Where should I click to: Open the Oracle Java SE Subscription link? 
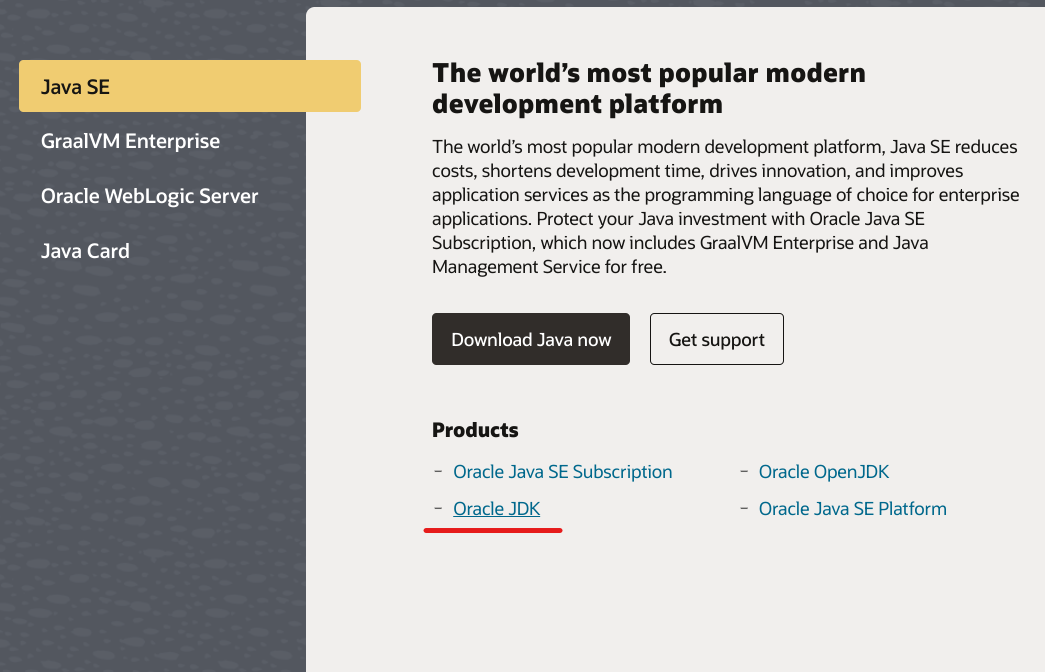click(562, 472)
